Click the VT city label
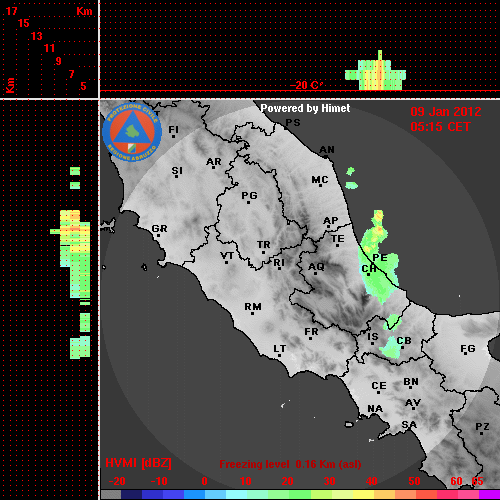This screenshot has height=500, width=500. click(x=227, y=256)
